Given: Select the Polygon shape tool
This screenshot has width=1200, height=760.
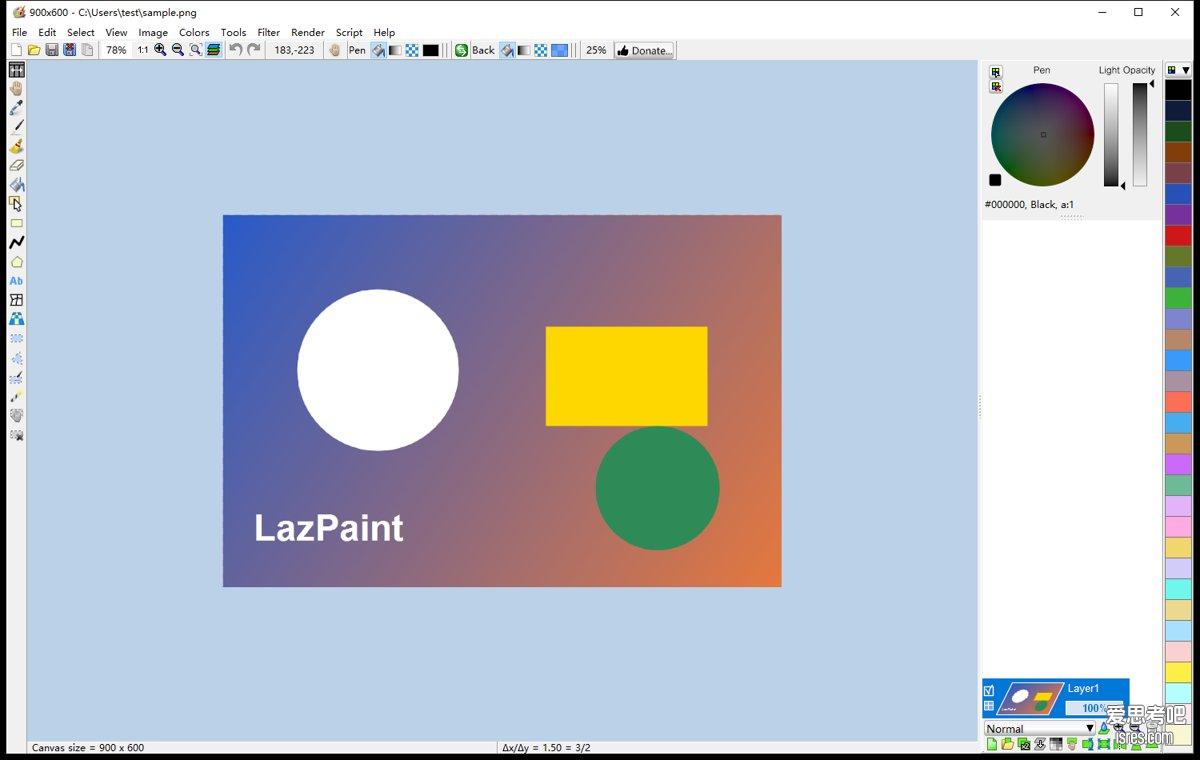Looking at the screenshot, I should tap(16, 262).
